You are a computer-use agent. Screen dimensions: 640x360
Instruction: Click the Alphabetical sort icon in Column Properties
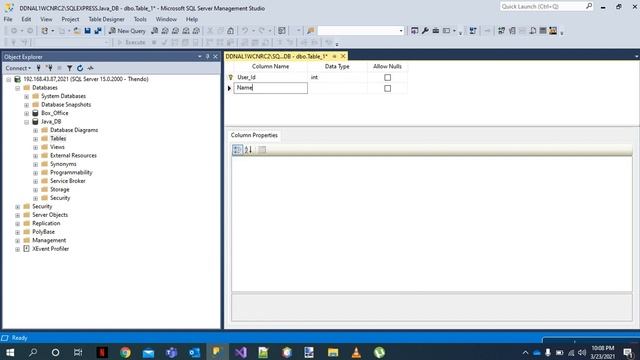(248, 150)
